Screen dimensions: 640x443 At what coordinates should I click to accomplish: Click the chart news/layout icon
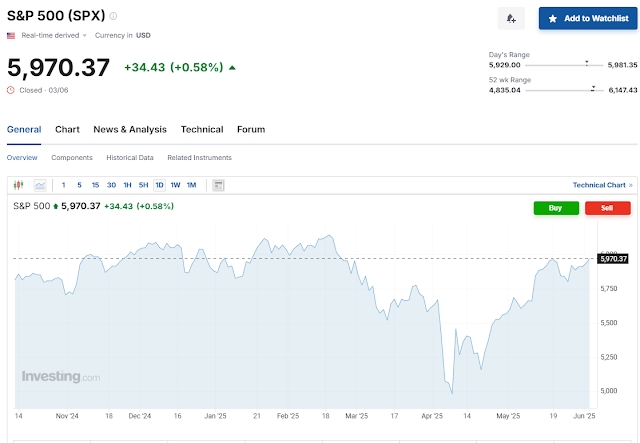point(218,185)
